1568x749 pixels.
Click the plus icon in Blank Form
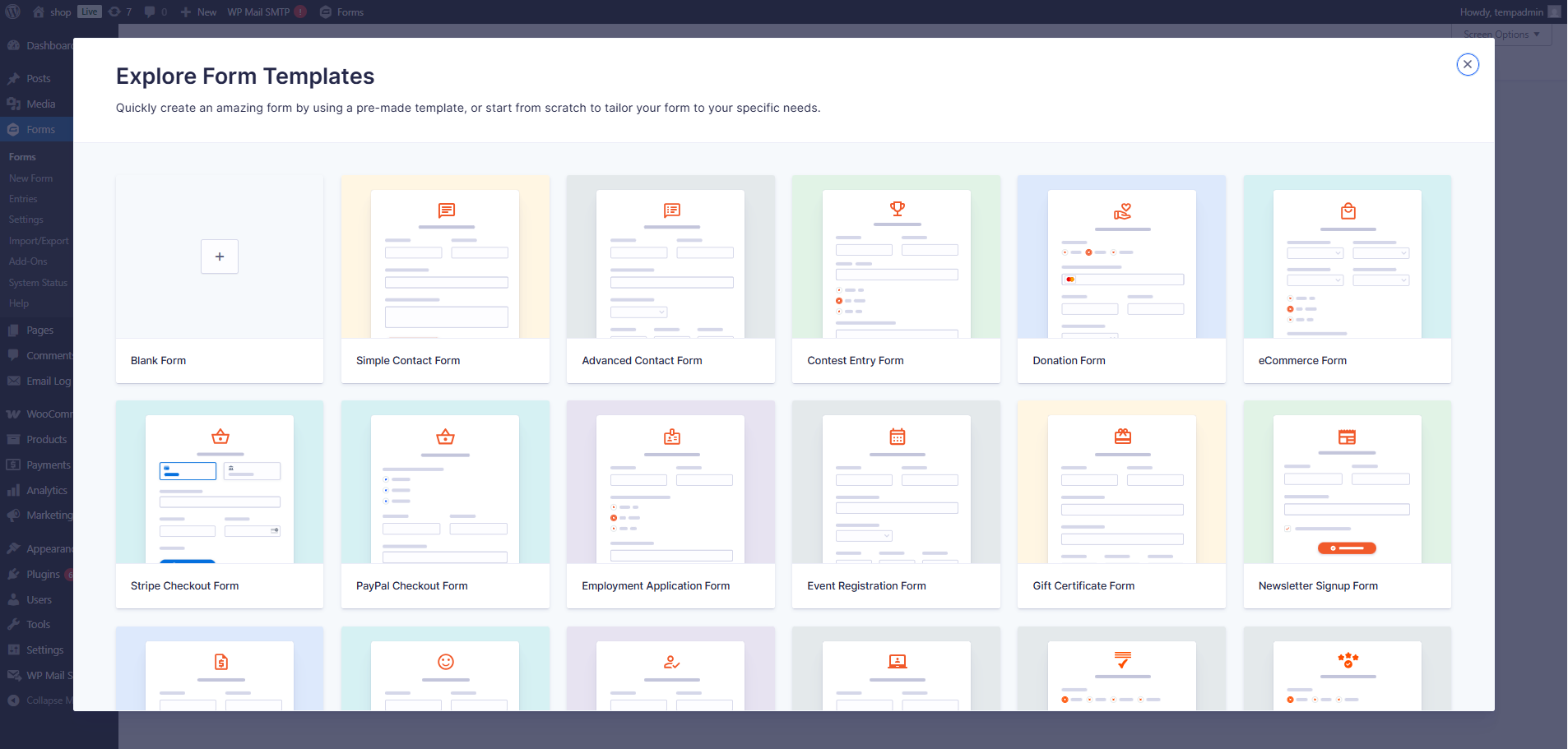pos(220,257)
